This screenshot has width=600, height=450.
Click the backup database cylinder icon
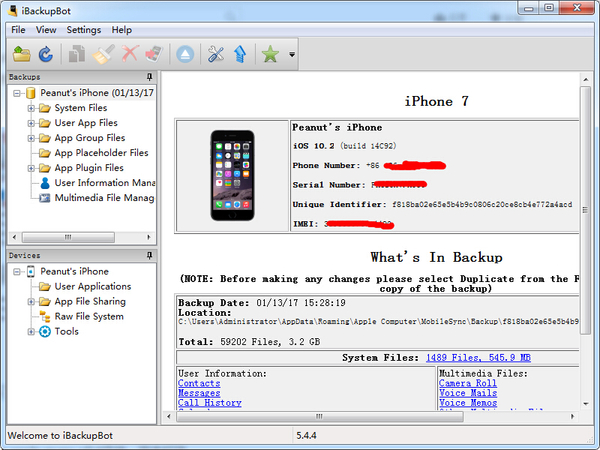(x=31, y=93)
